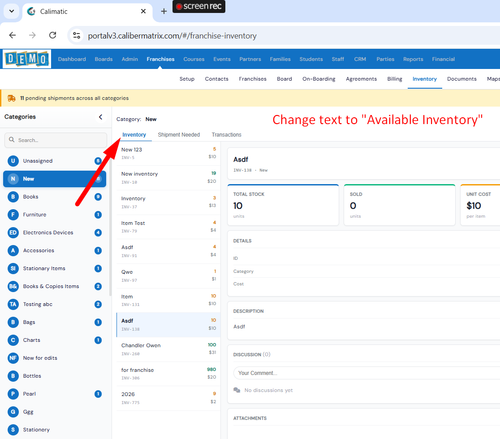
Task: Select the Books category
Action: (x=55, y=197)
